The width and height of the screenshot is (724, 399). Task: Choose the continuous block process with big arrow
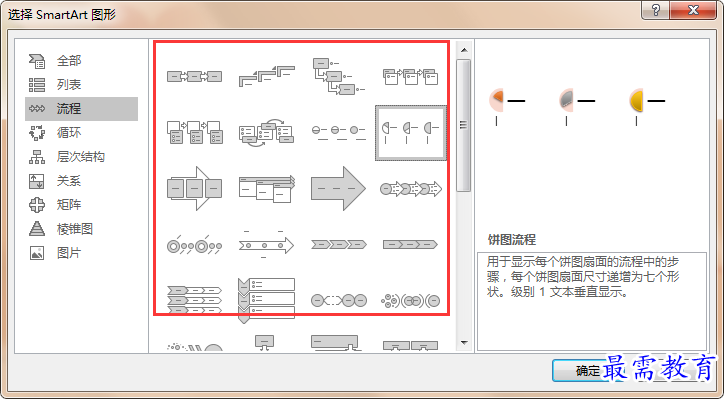tap(194, 188)
